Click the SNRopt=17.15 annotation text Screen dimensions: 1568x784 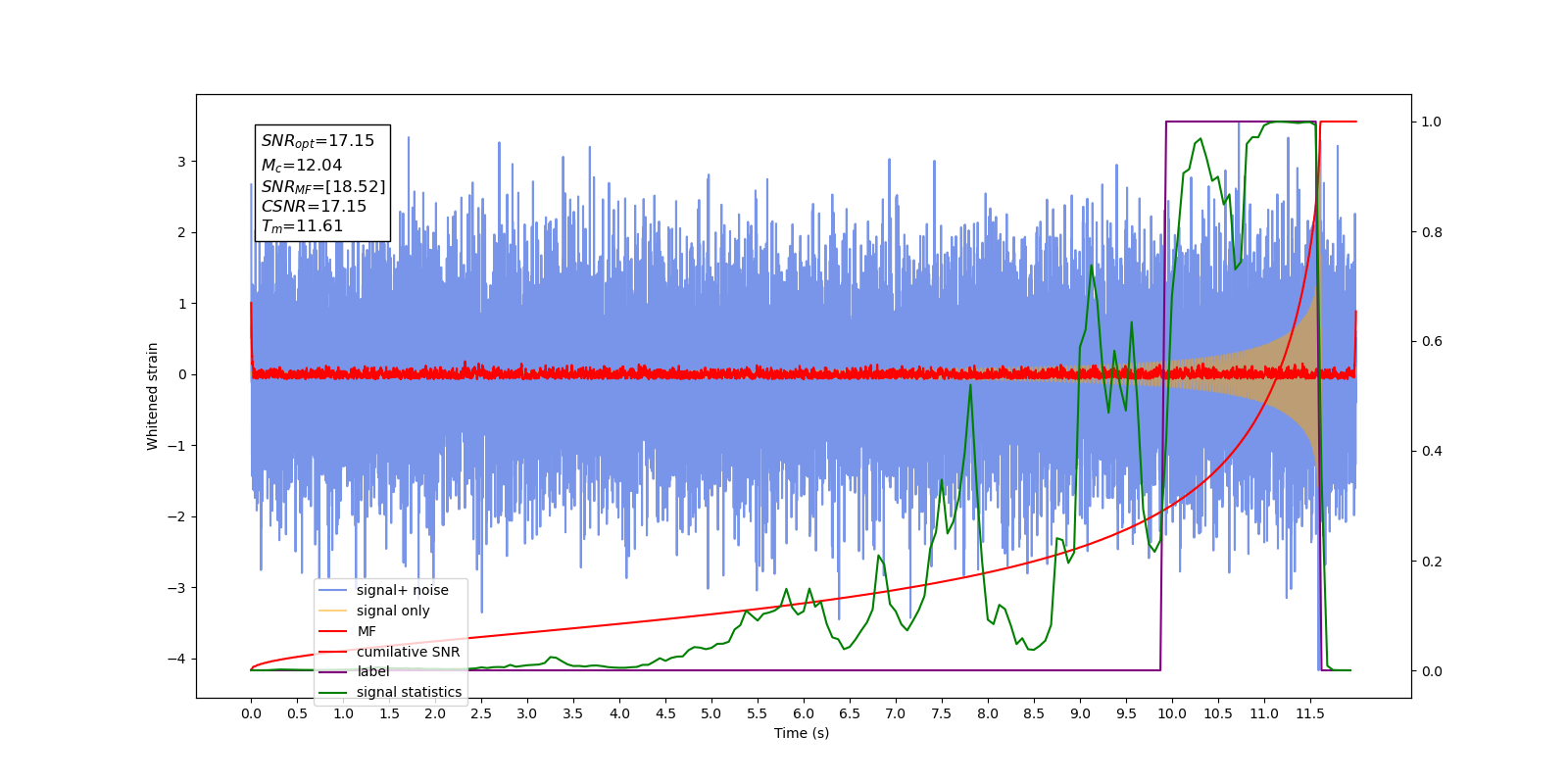318,141
